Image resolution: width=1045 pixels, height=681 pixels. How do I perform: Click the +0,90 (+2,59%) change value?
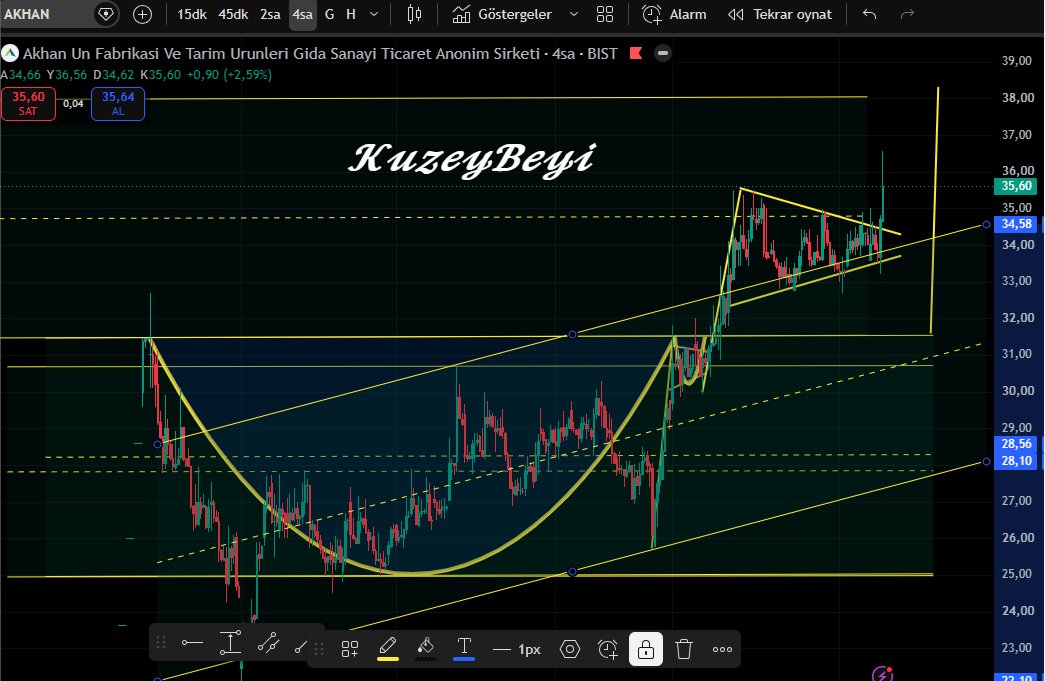pyautogui.click(x=229, y=75)
